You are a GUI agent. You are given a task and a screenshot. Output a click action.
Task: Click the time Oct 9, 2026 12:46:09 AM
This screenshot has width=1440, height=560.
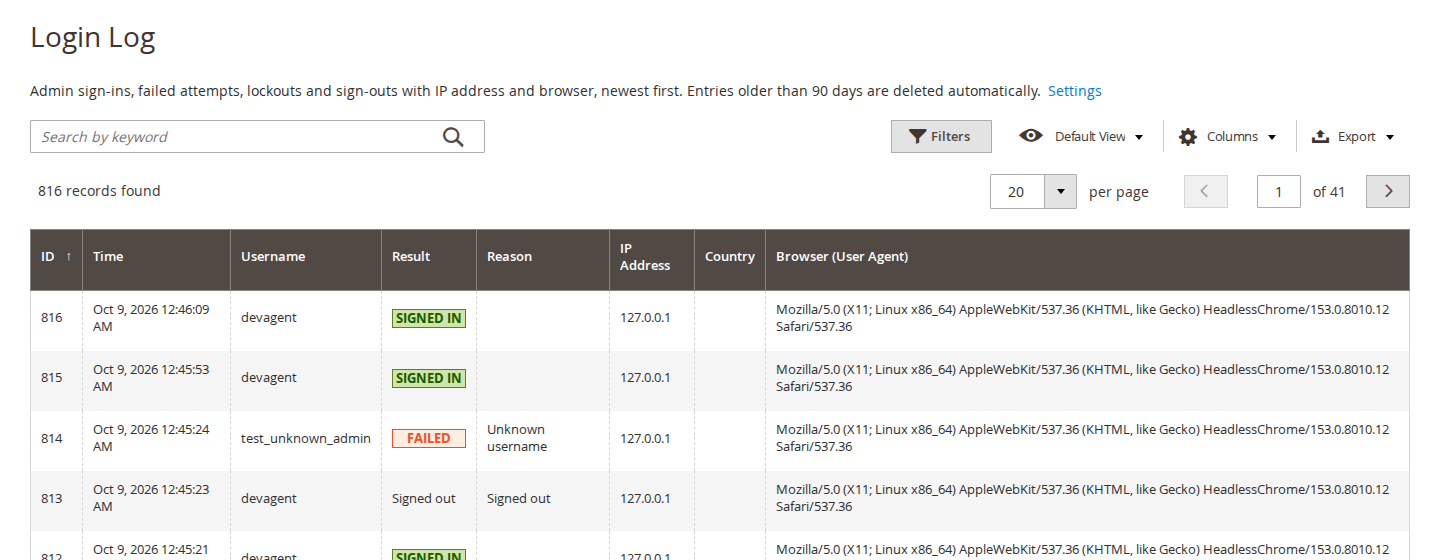(151, 318)
